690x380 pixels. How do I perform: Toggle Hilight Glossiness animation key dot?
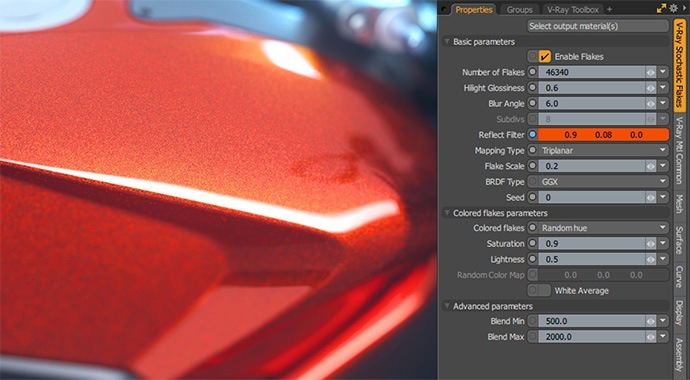pyautogui.click(x=532, y=88)
